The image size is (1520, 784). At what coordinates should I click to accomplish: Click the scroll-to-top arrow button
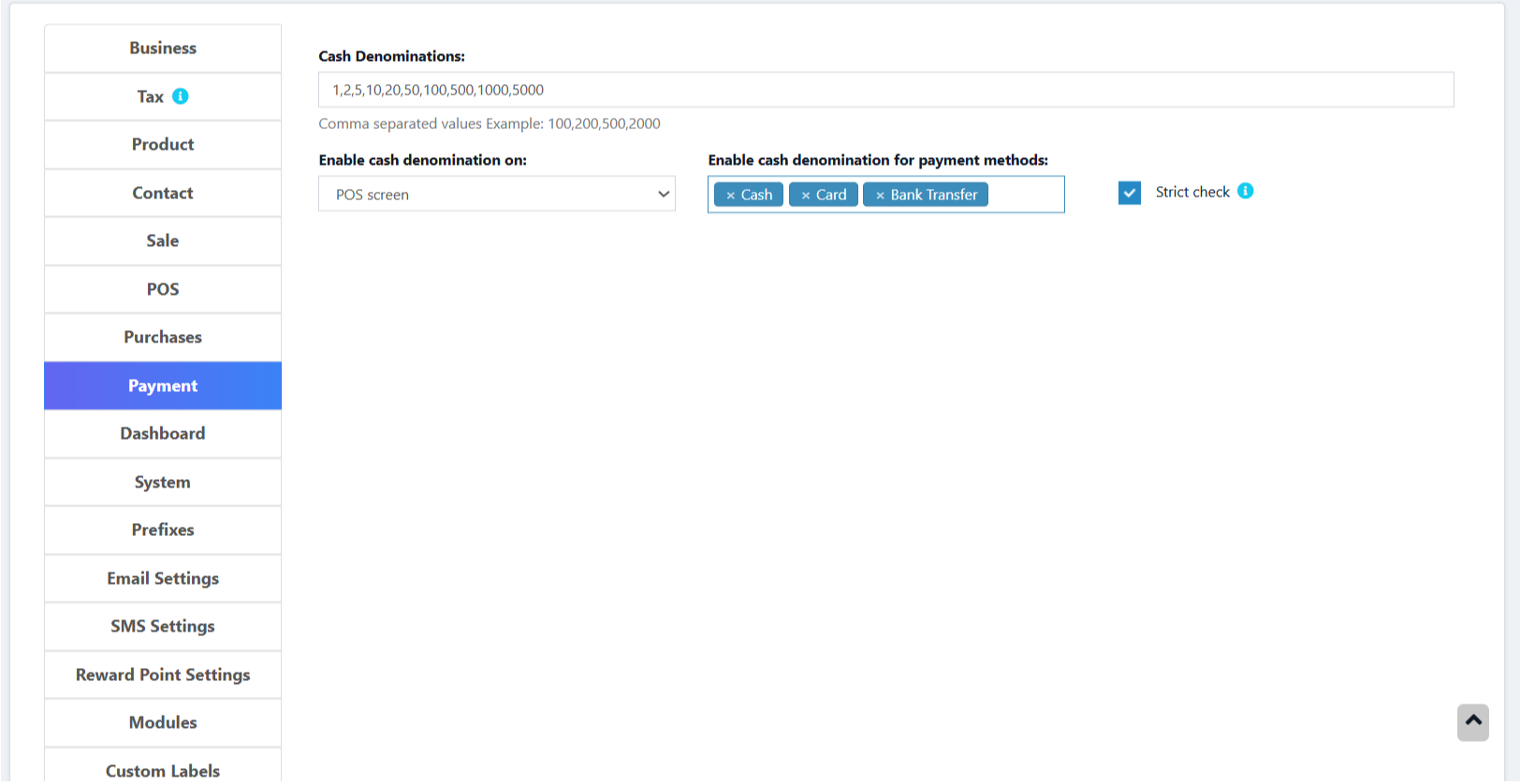click(x=1472, y=721)
